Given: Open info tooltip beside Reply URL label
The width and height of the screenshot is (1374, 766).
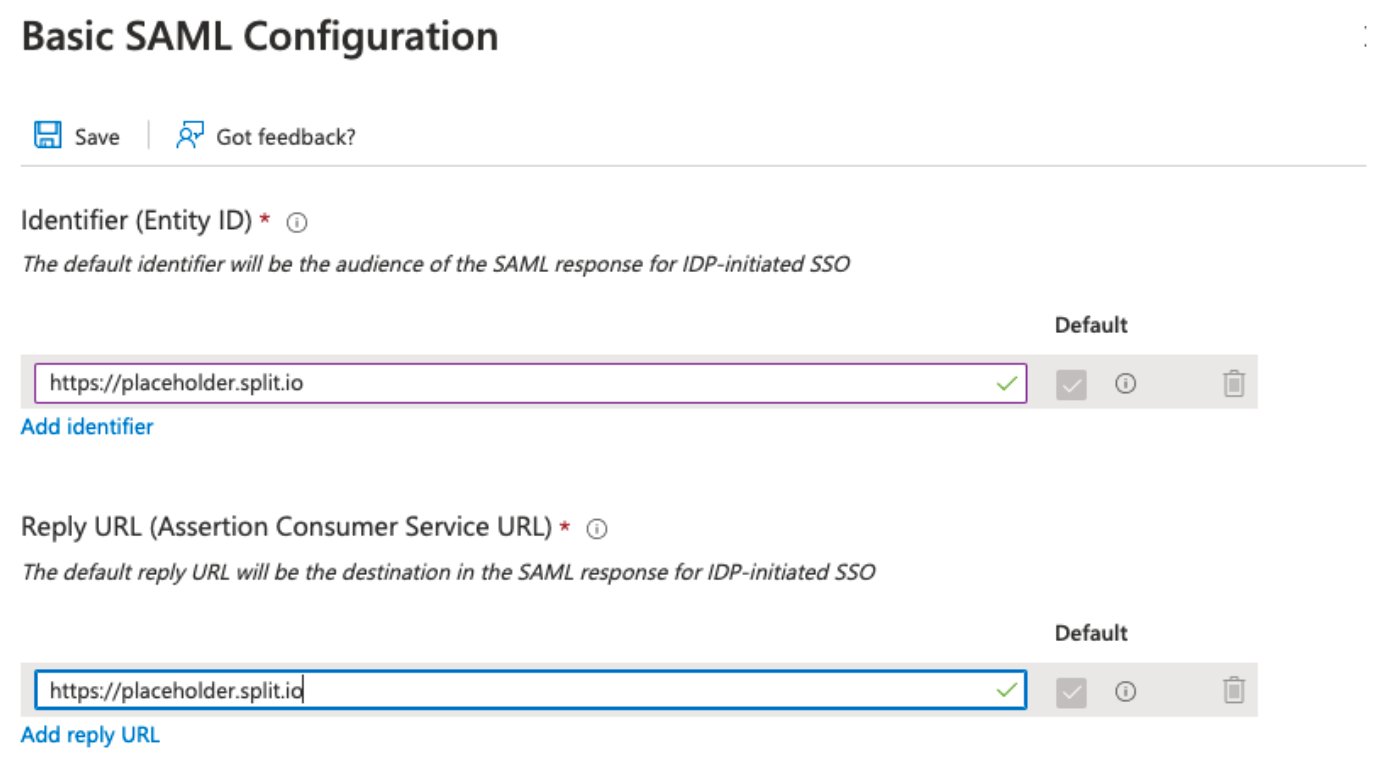Looking at the screenshot, I should [x=597, y=530].
